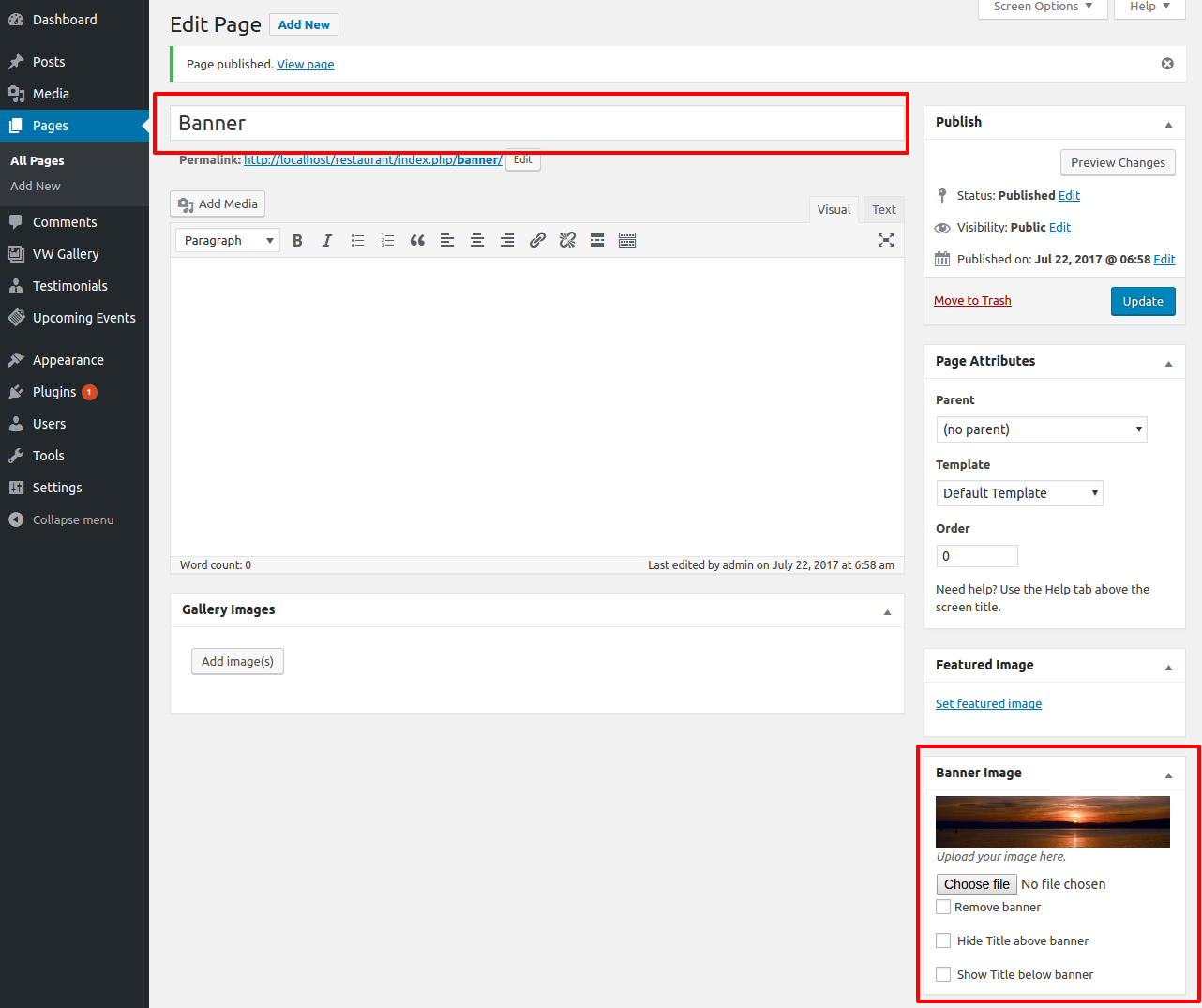
Task: Apply italic formatting from the toolbar
Action: click(x=327, y=241)
